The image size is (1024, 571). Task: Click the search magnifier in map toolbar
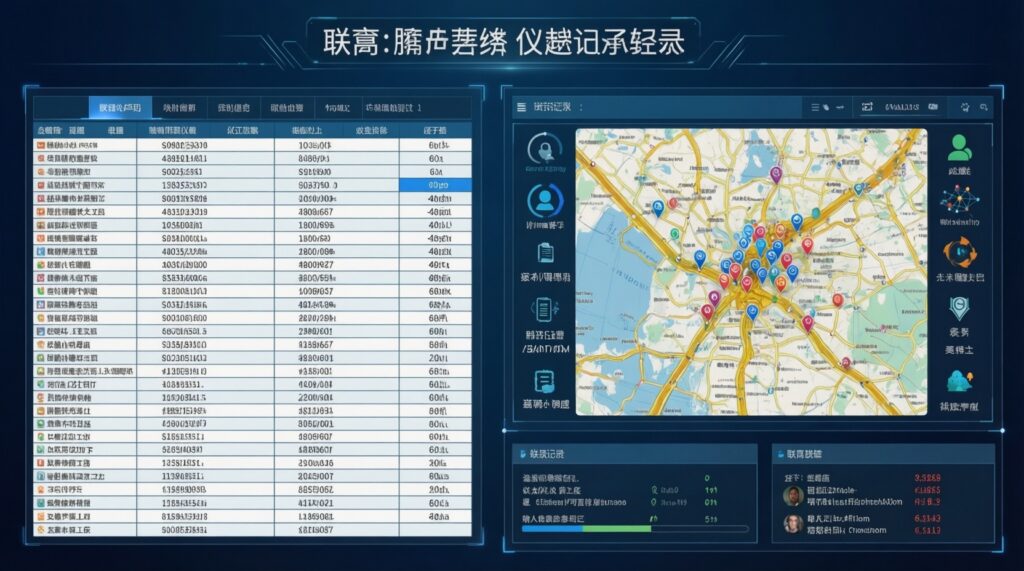(x=984, y=107)
